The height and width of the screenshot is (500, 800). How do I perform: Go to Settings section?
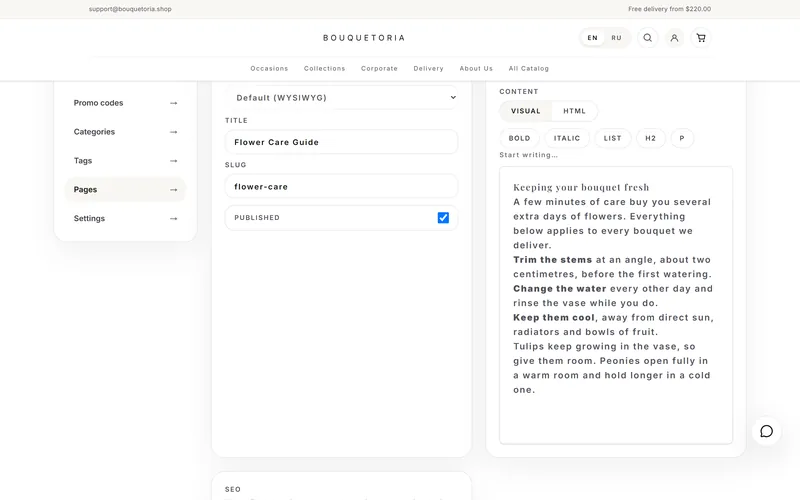126,218
